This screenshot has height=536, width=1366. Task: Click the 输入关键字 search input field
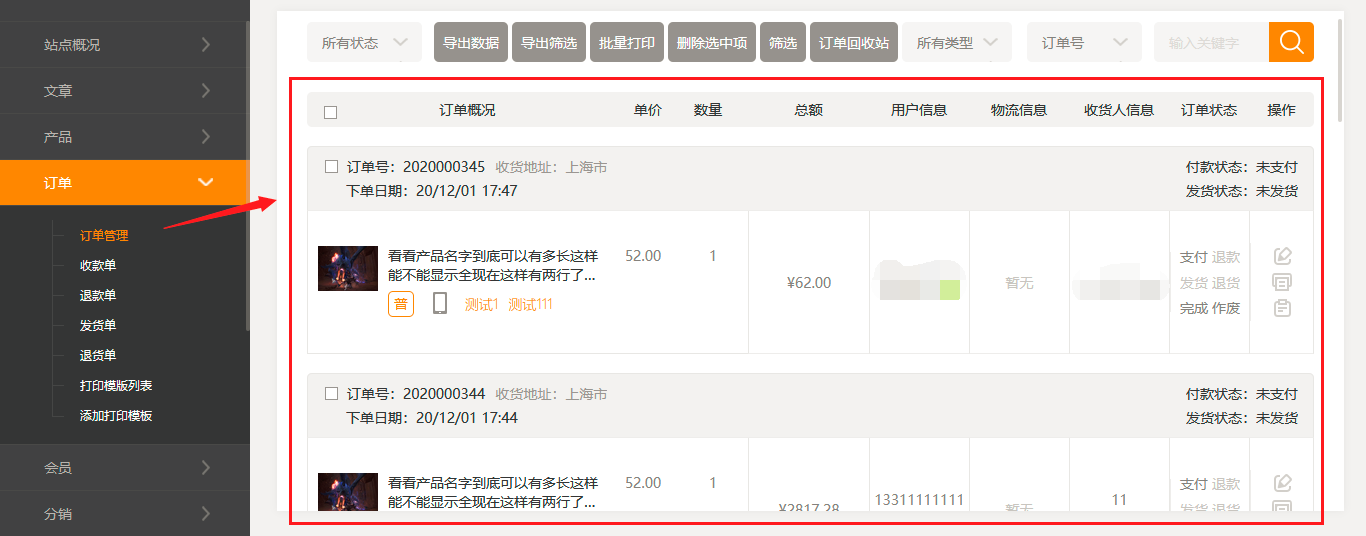pyautogui.click(x=1211, y=43)
